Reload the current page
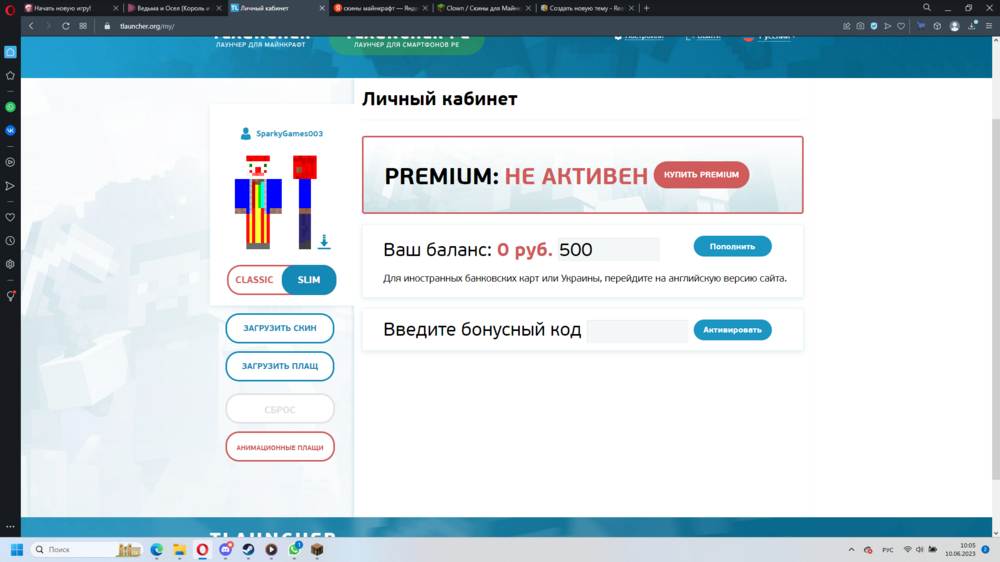 [66, 26]
